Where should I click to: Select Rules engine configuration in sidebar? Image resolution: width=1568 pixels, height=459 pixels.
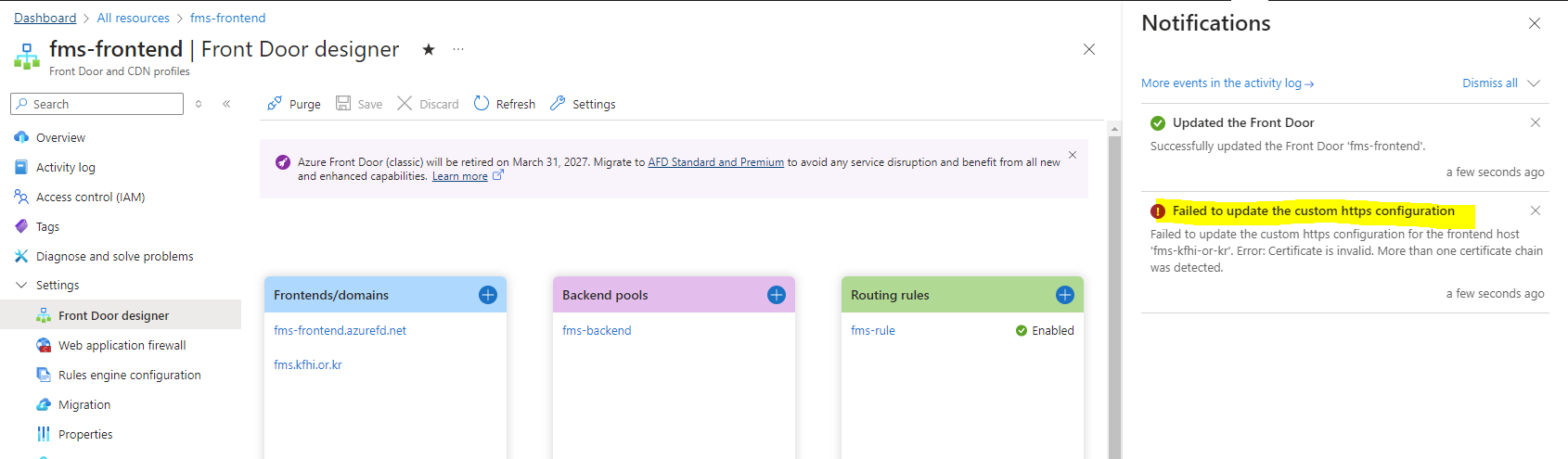[x=130, y=375]
